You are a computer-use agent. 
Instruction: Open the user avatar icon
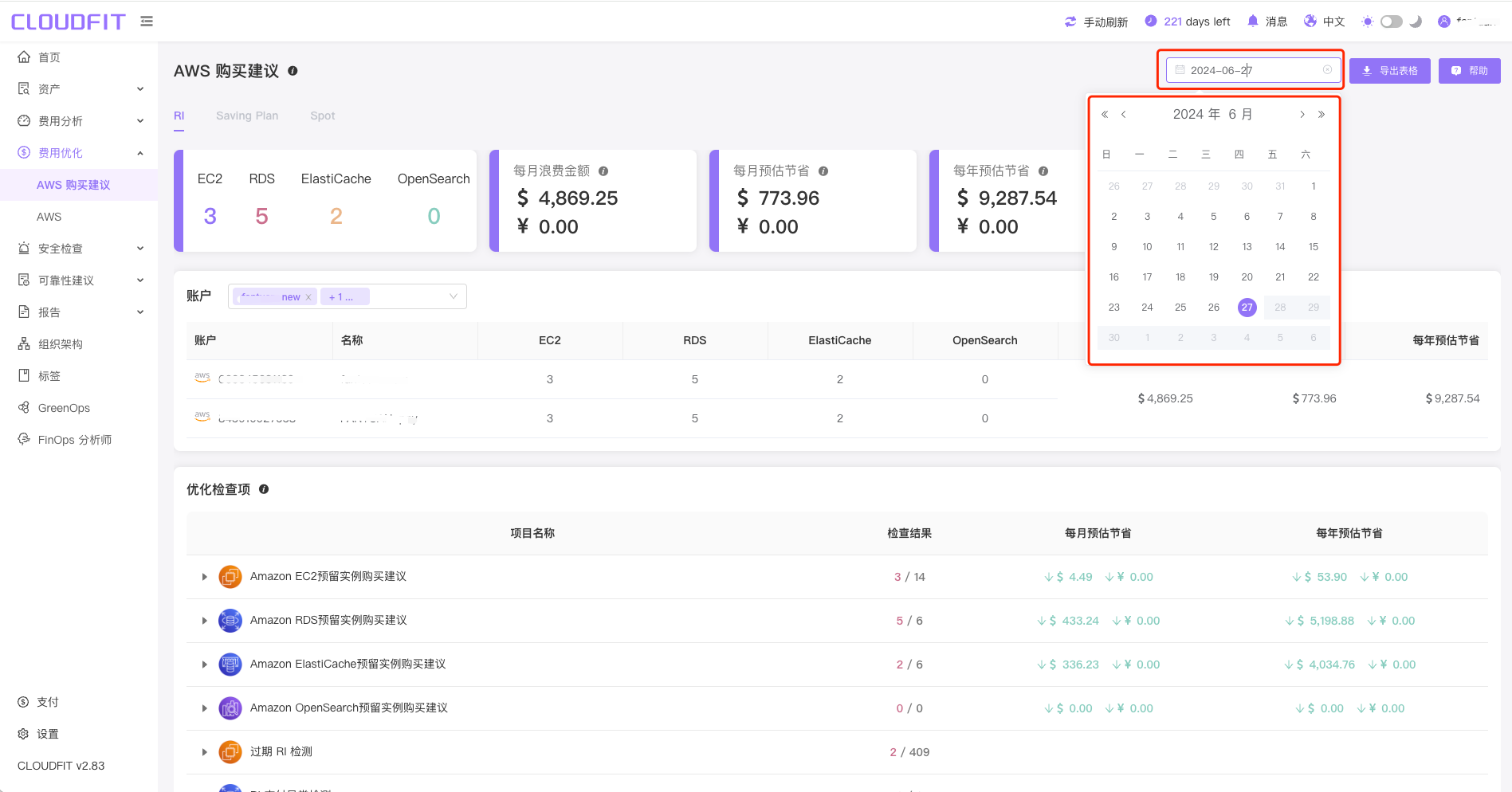[1444, 22]
